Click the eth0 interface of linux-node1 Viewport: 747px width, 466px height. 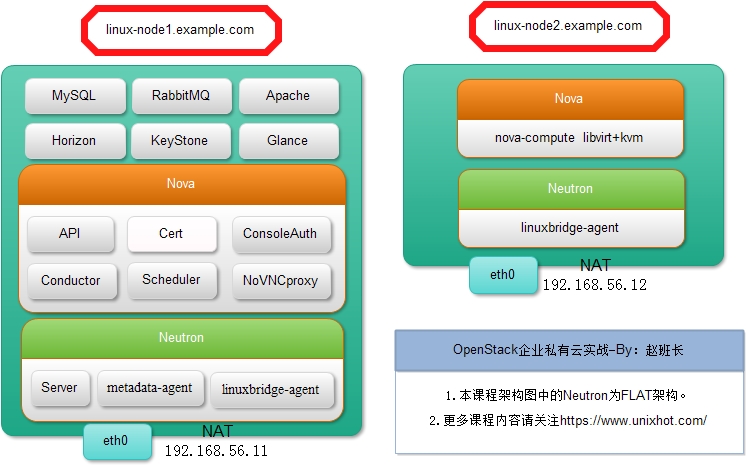pyautogui.click(x=117, y=441)
